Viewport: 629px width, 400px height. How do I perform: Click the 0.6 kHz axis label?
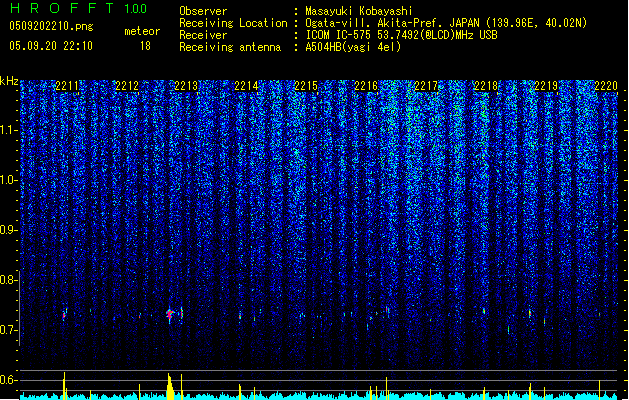click(x=9, y=380)
